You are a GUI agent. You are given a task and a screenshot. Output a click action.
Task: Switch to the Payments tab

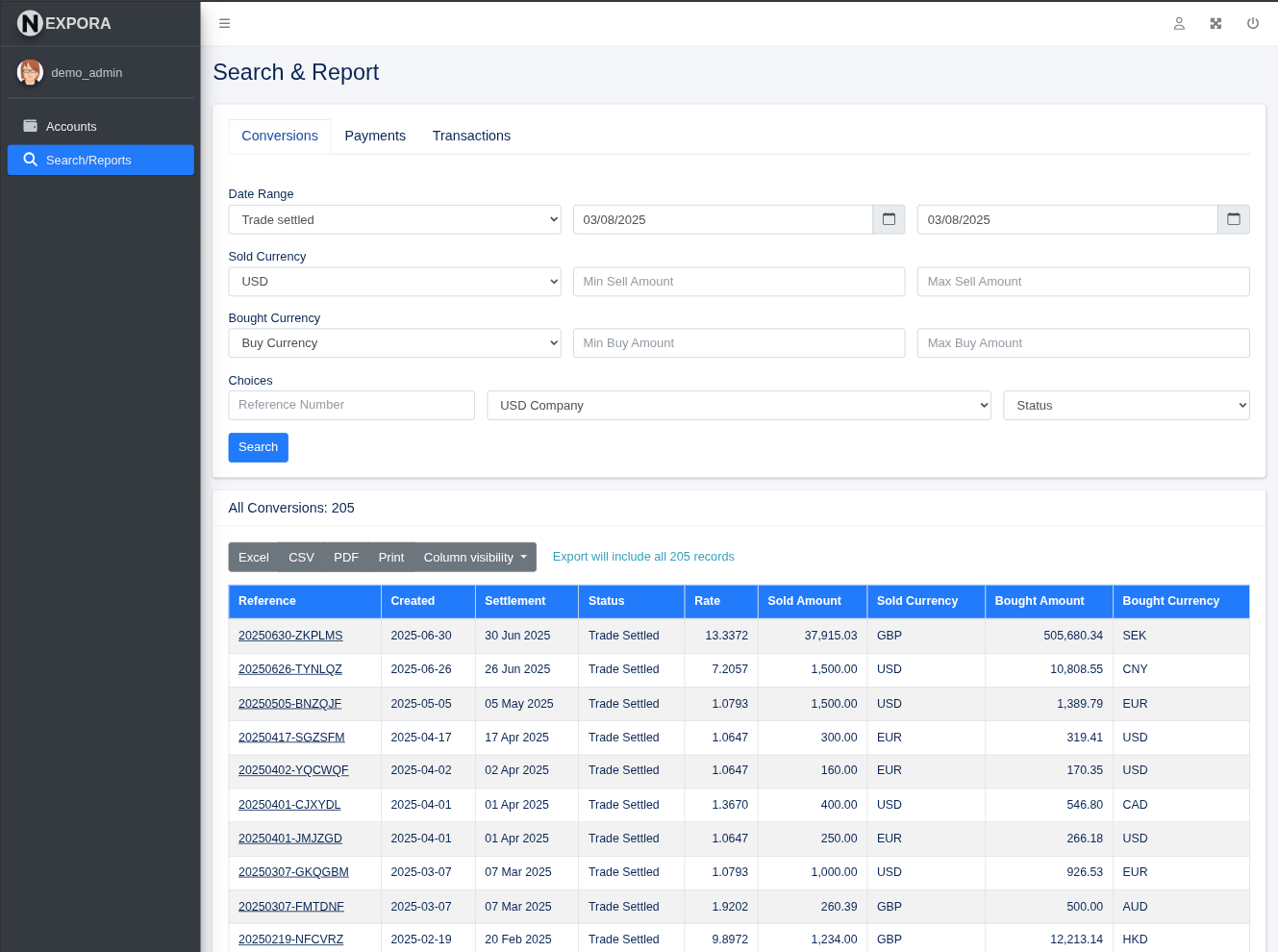pos(375,136)
